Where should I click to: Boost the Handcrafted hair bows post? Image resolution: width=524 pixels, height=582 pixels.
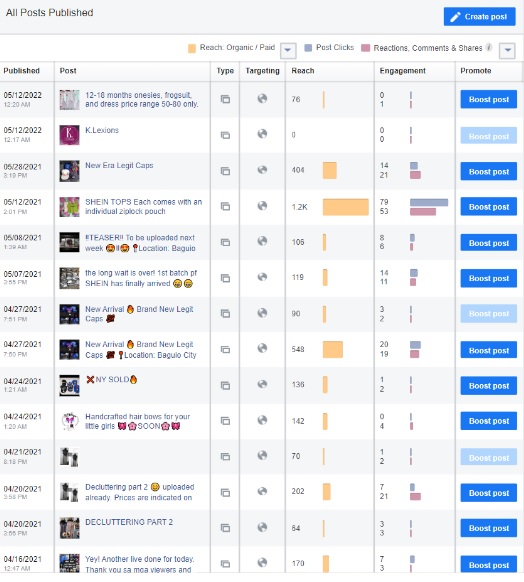click(489, 421)
